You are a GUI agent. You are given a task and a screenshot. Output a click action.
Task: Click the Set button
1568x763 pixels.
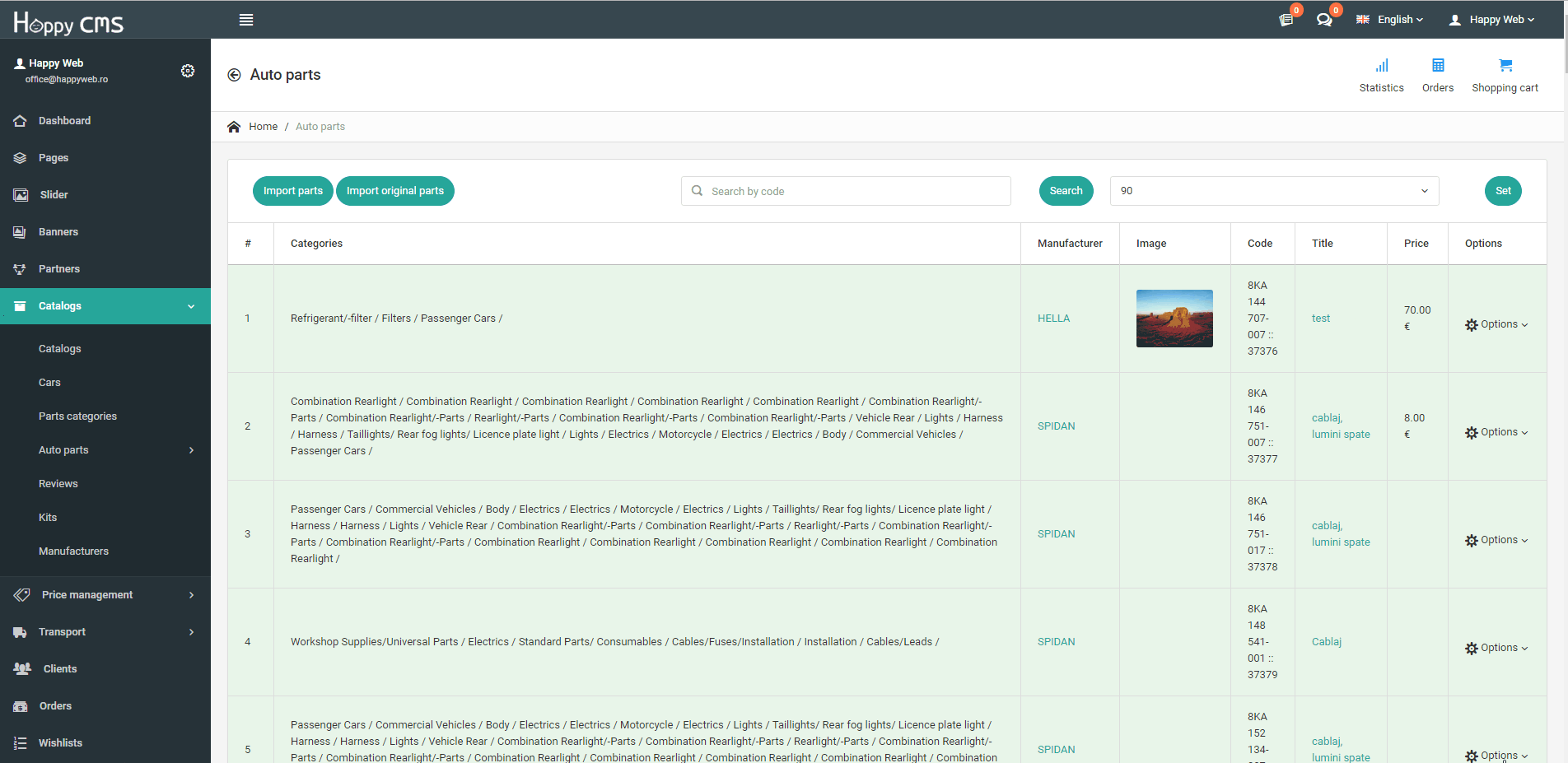(x=1503, y=191)
